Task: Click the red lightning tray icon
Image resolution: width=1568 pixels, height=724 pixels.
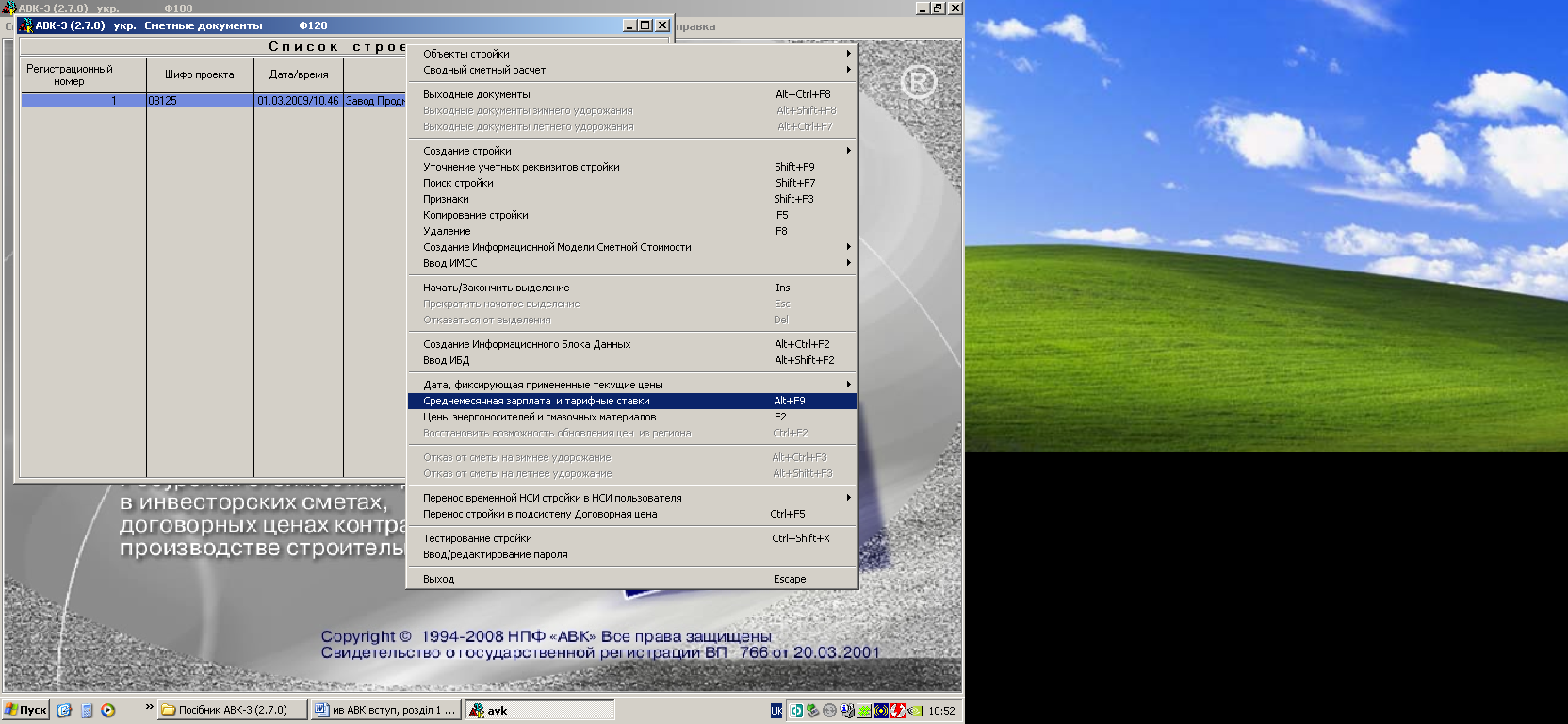Action: point(898,711)
